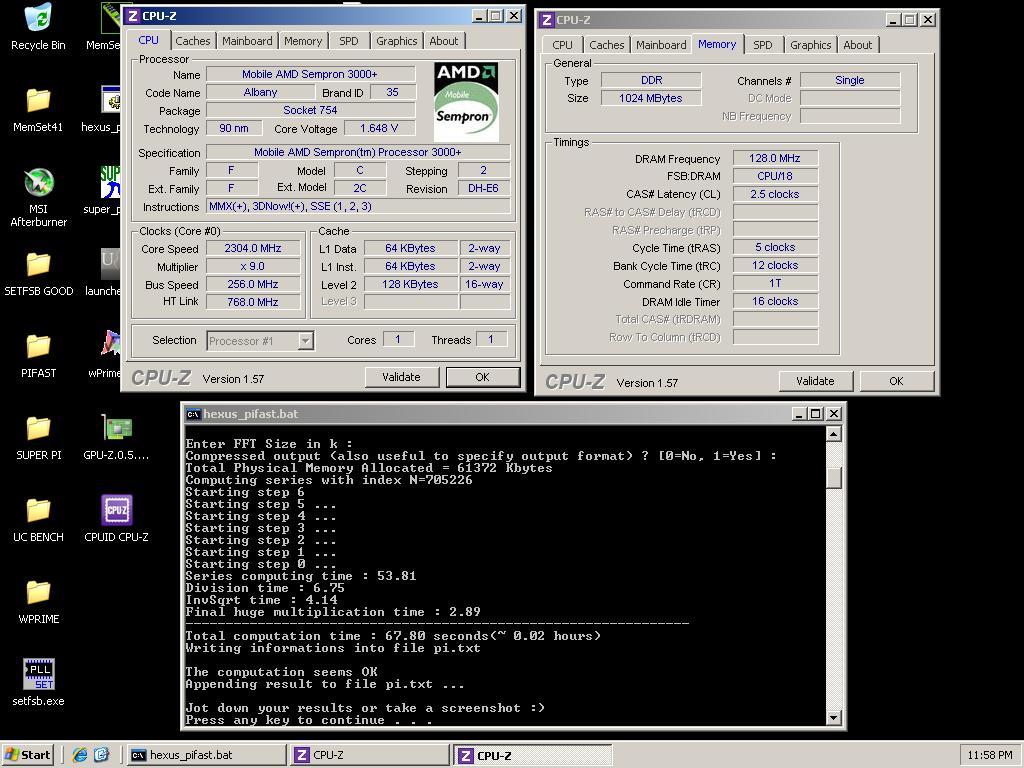Activate the first CPU-Z taskbar button
This screenshot has width=1024, height=768.
(369, 755)
